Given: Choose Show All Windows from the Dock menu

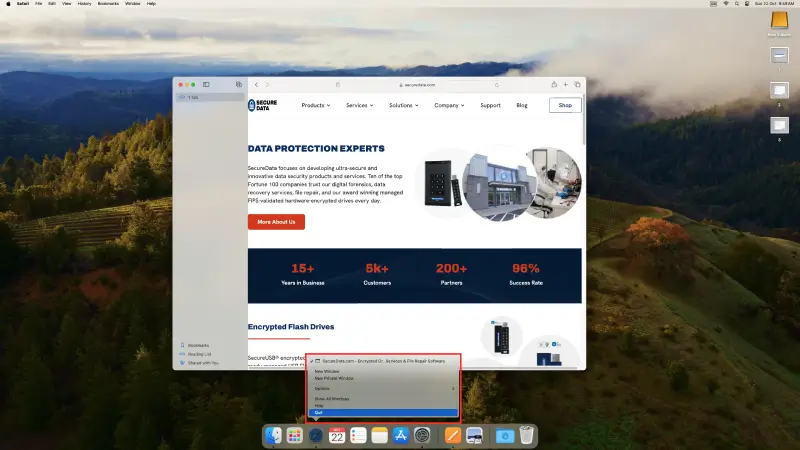Looking at the screenshot, I should [383, 398].
